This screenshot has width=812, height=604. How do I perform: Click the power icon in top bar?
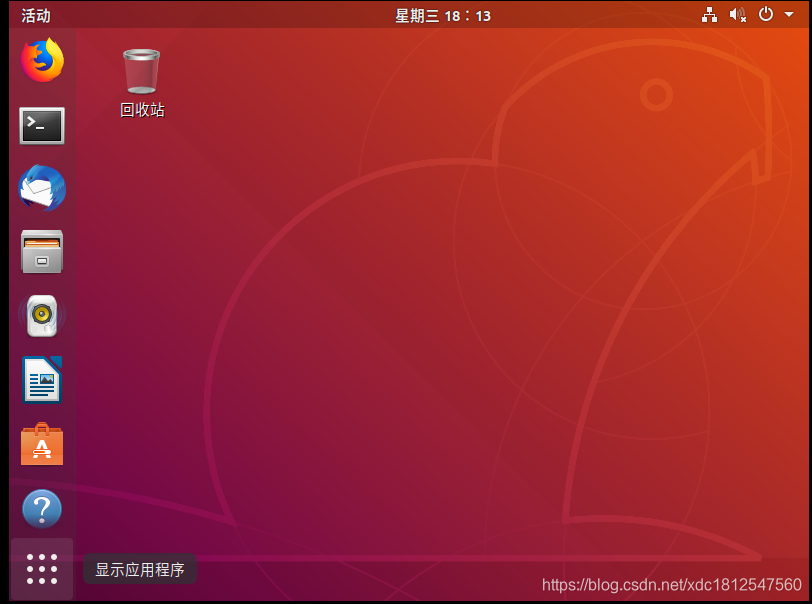(x=766, y=14)
